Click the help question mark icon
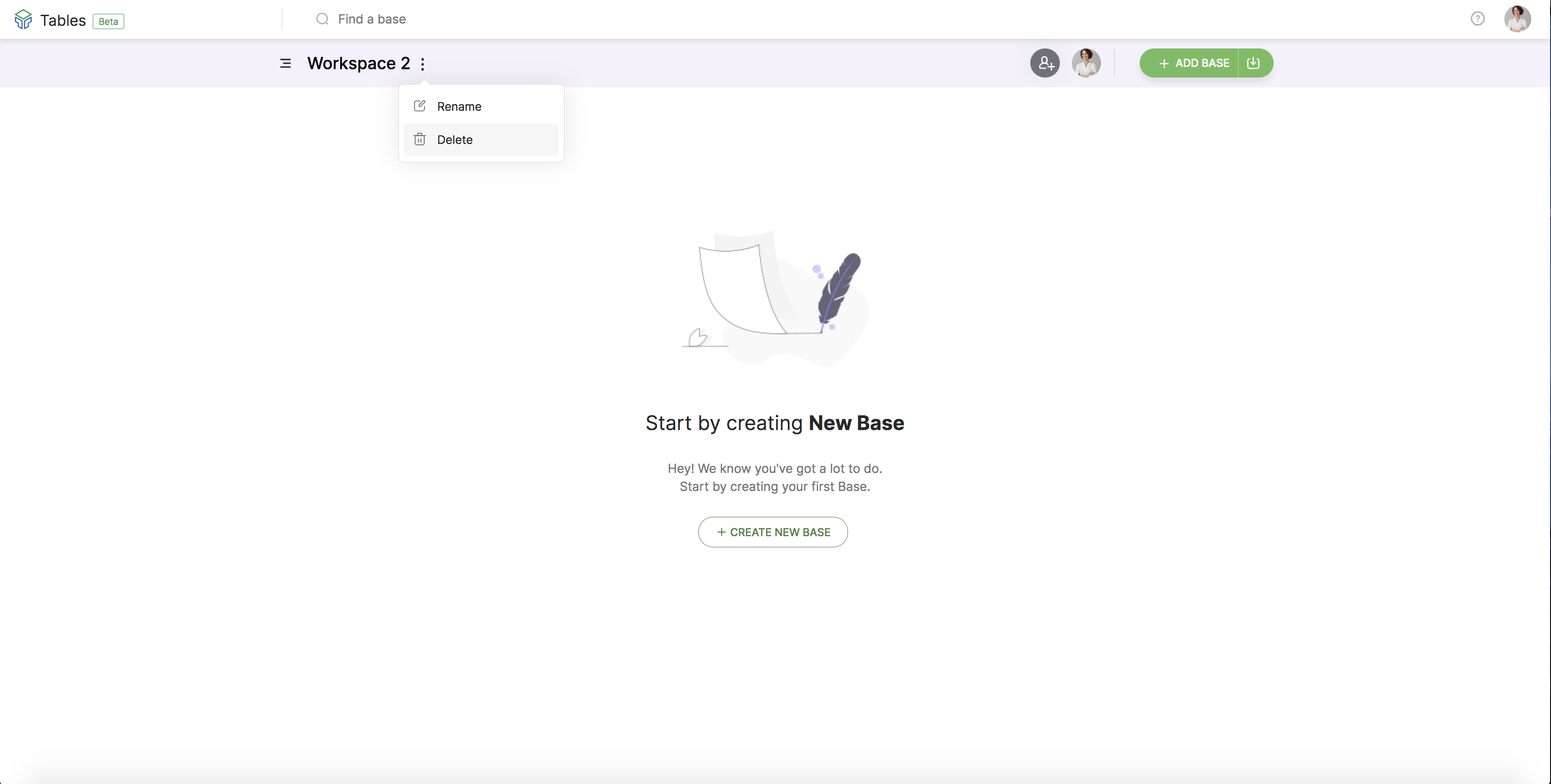 point(1477,18)
